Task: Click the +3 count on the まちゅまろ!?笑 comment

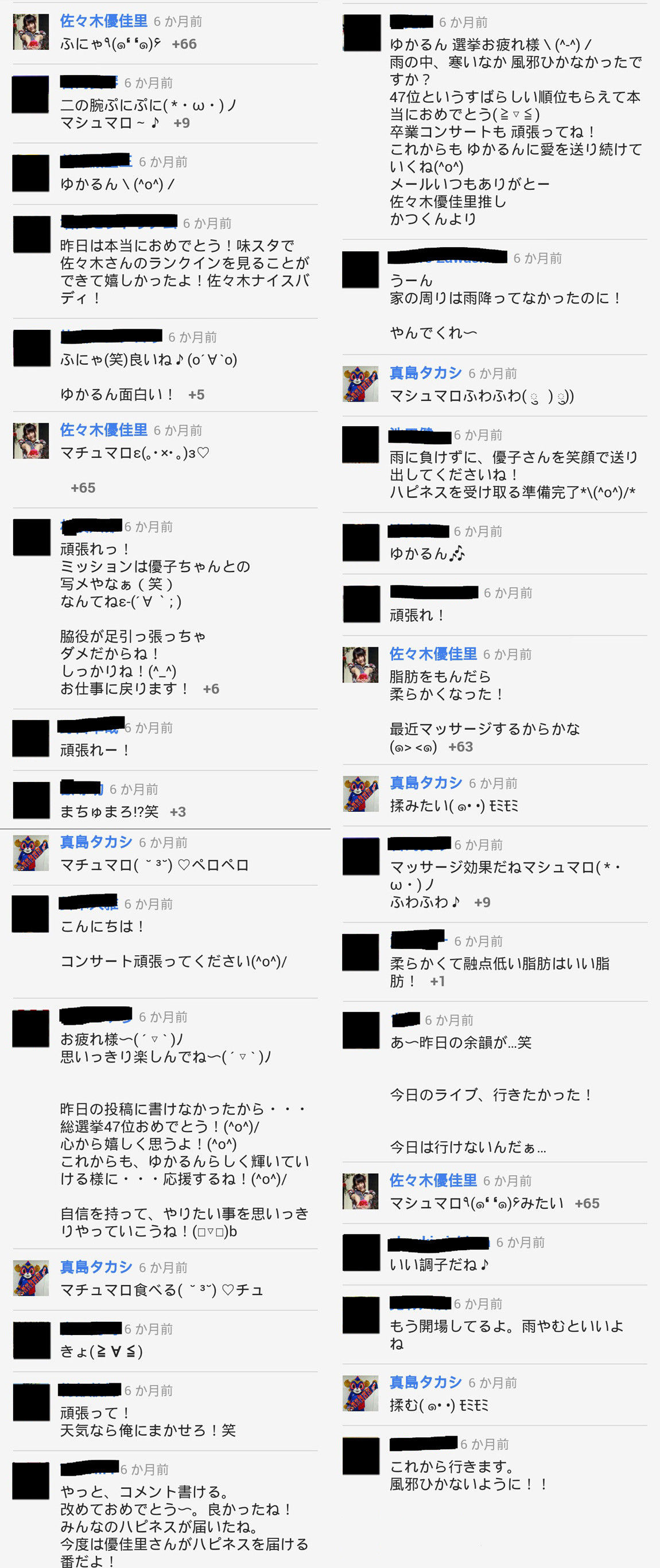Action: (178, 812)
